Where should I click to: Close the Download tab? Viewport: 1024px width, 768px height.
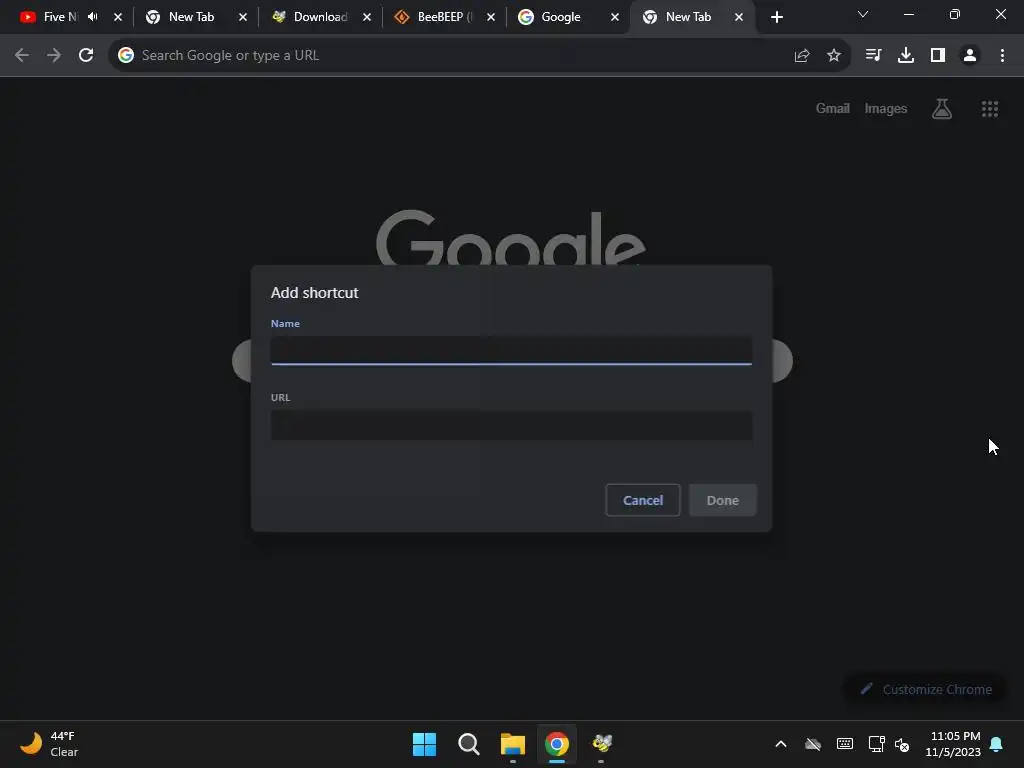click(x=367, y=17)
